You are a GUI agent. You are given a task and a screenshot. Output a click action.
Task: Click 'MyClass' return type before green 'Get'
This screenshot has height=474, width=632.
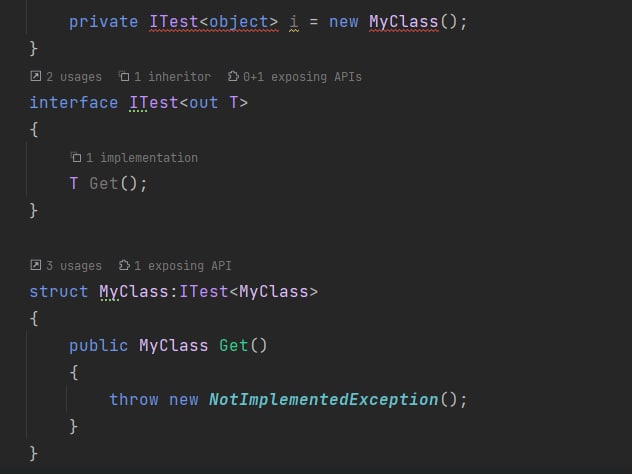pyautogui.click(x=174, y=346)
